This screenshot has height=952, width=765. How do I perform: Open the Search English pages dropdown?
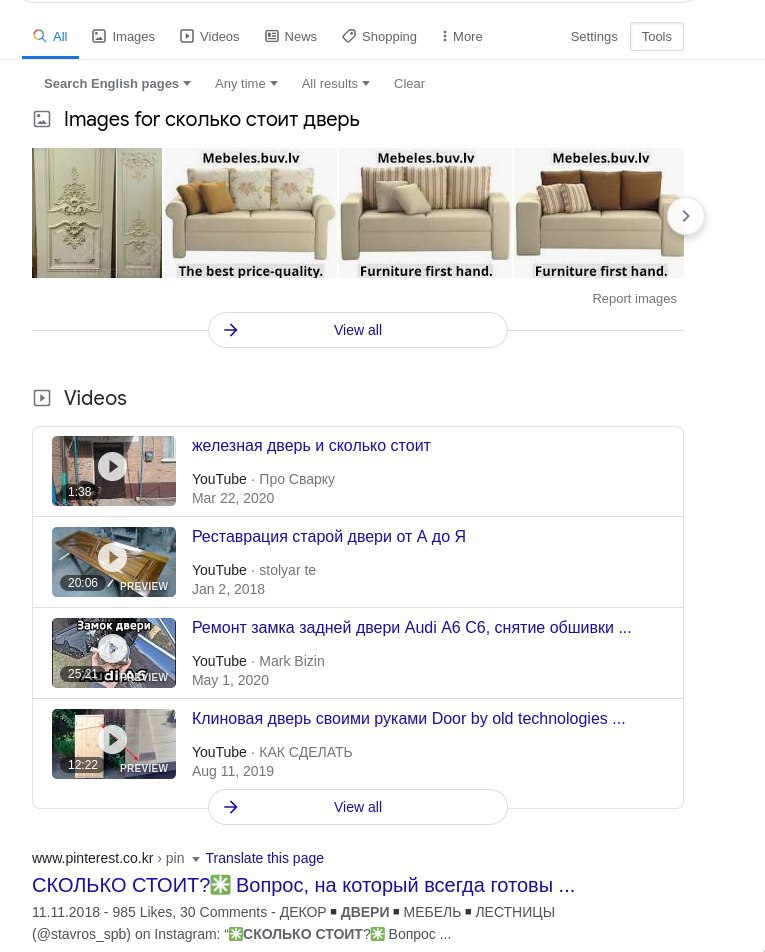[x=117, y=84]
